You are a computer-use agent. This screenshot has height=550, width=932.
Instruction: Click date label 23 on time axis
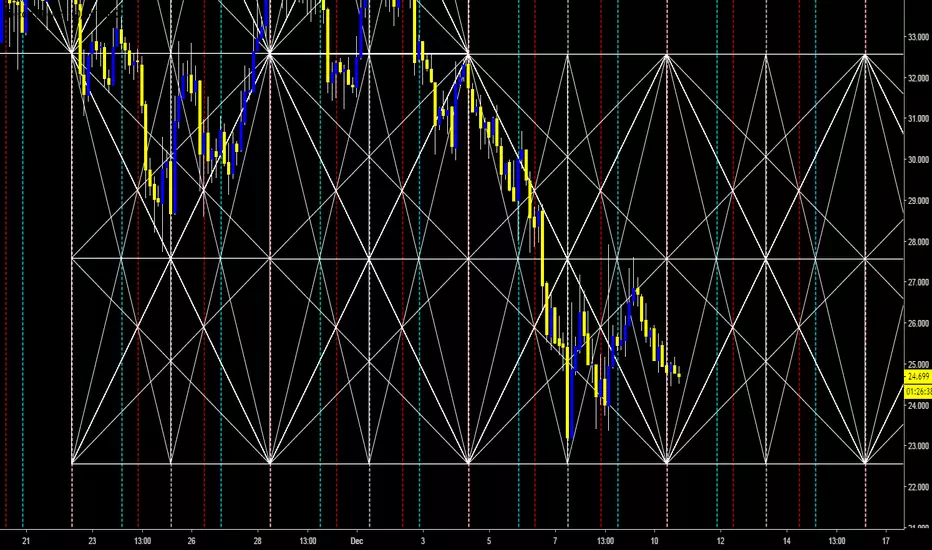pos(92,540)
